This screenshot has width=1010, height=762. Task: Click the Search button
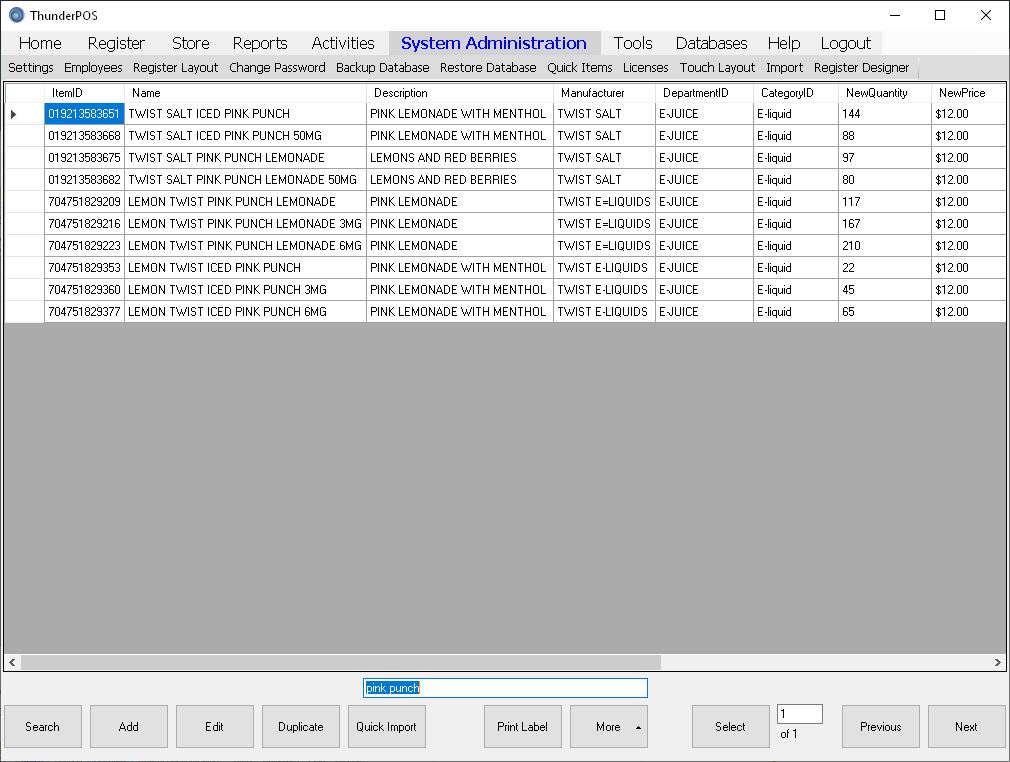tap(42, 726)
